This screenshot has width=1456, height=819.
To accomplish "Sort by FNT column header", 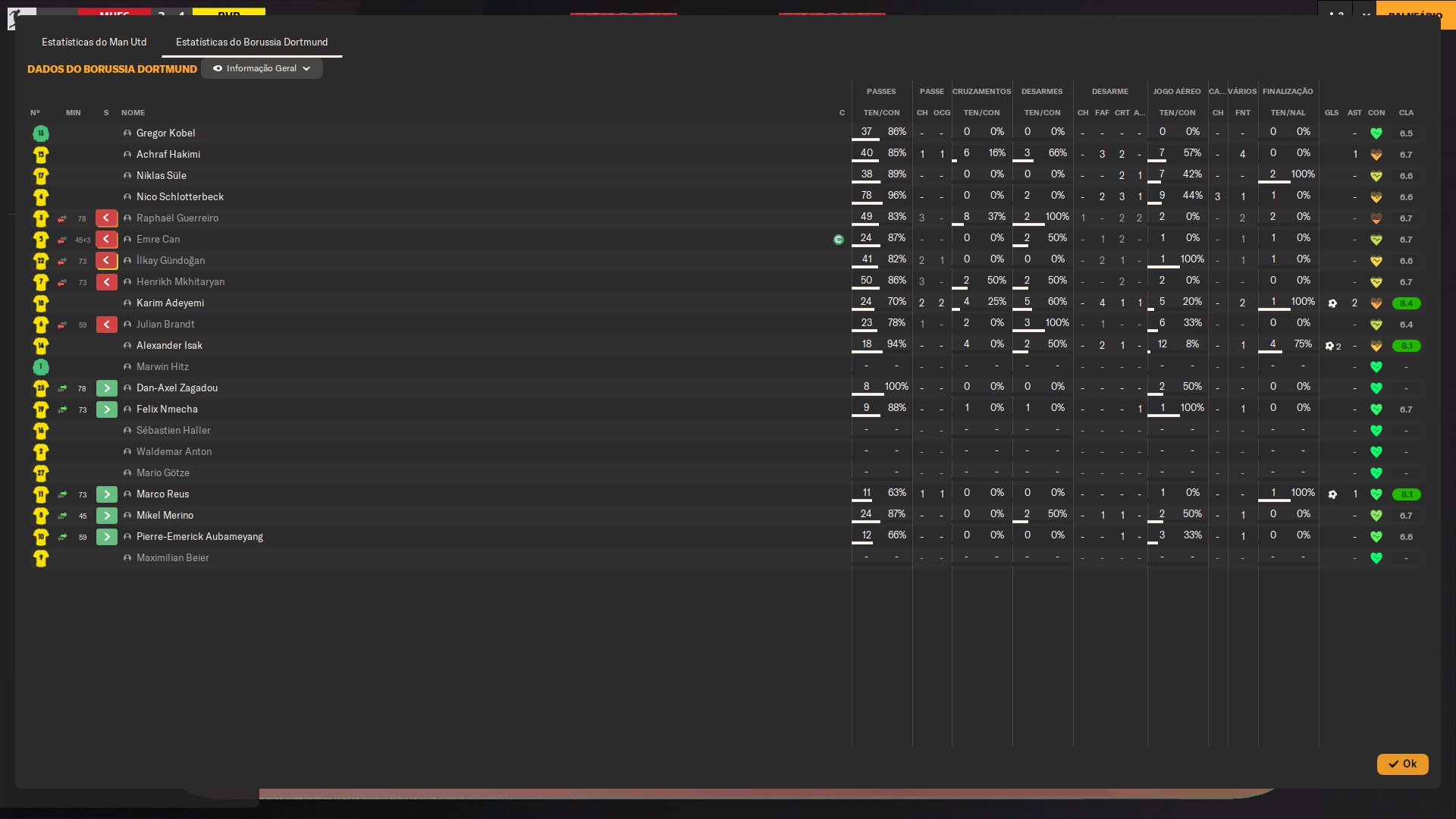I will (1242, 112).
